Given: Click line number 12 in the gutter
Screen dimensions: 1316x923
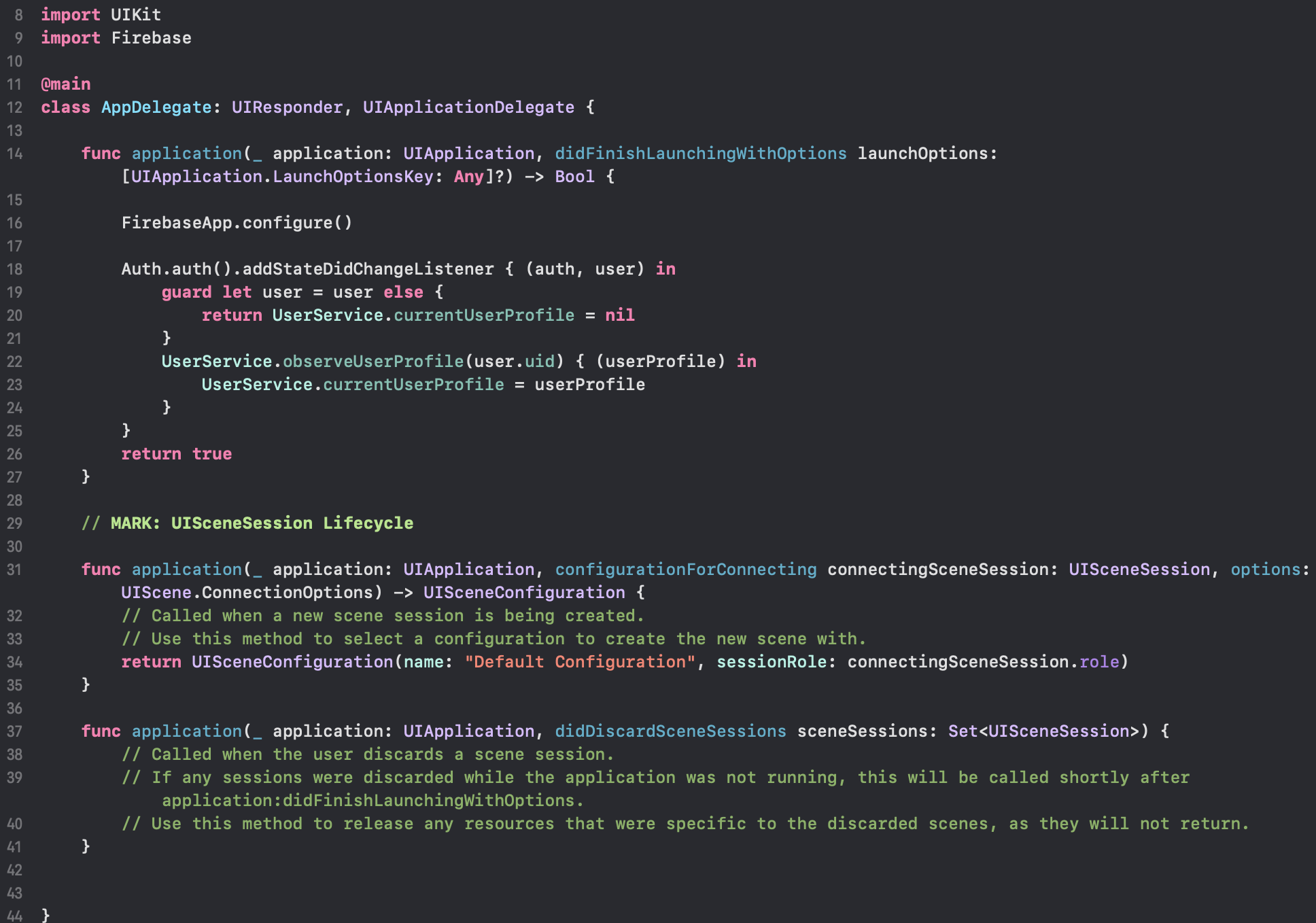Looking at the screenshot, I should coord(14,107).
